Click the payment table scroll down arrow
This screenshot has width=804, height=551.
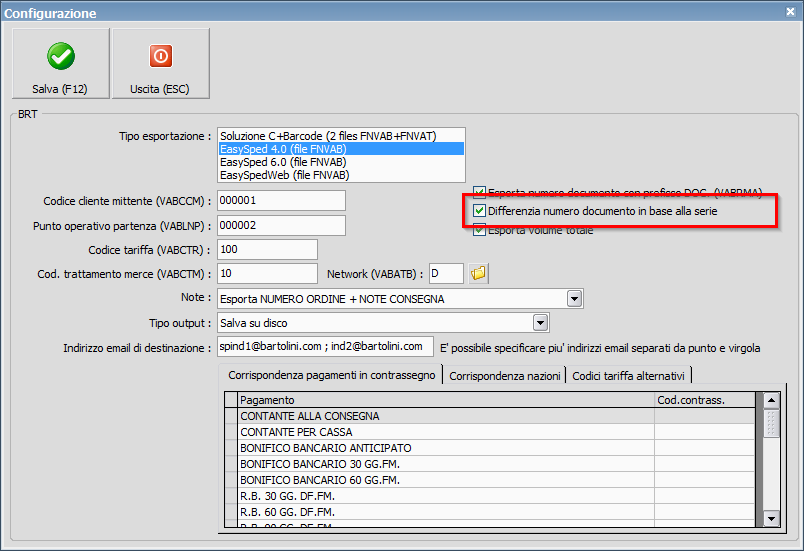(771, 519)
